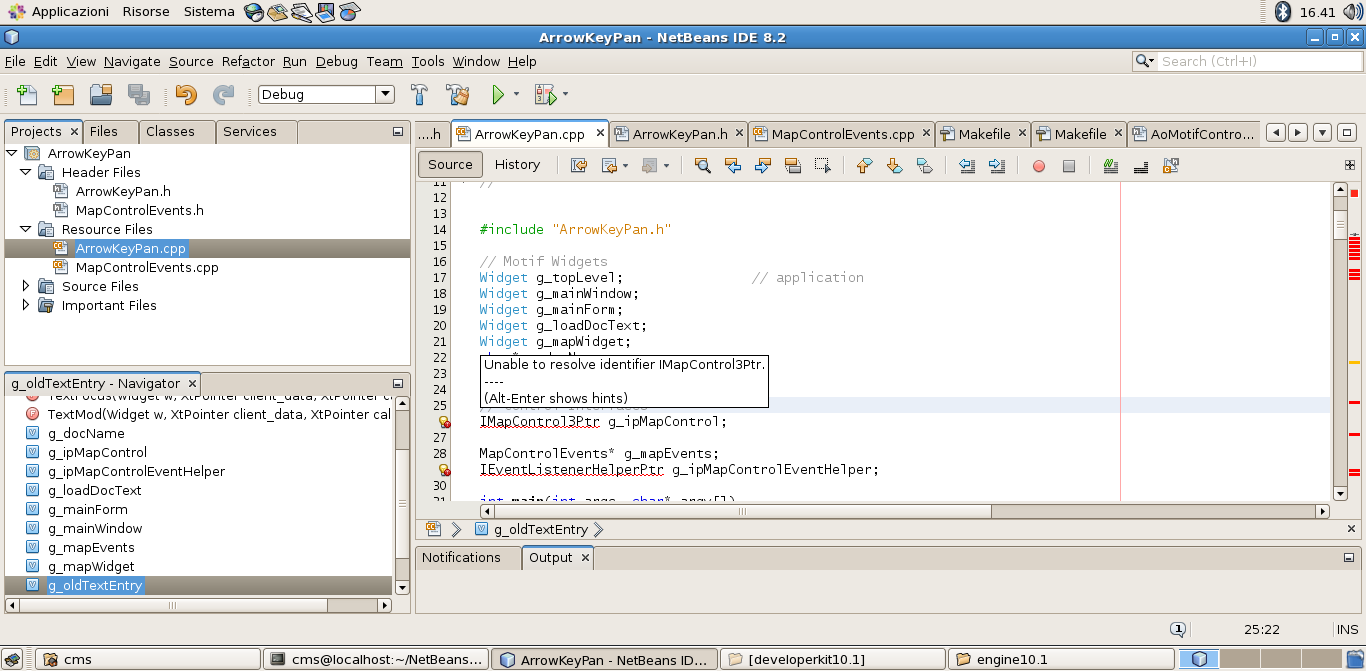The image size is (1366, 671).
Task: Click the Uncomment icon in editor toolbar
Action: tap(1141, 166)
